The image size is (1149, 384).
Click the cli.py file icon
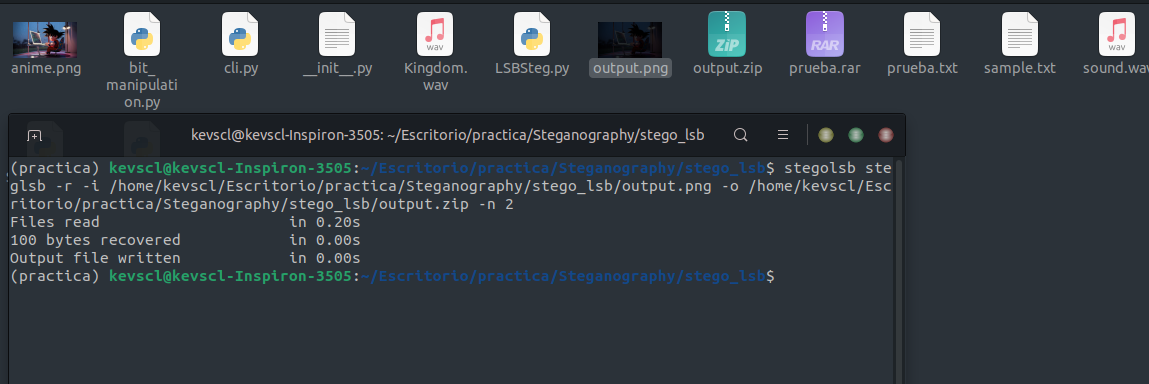[x=240, y=34]
